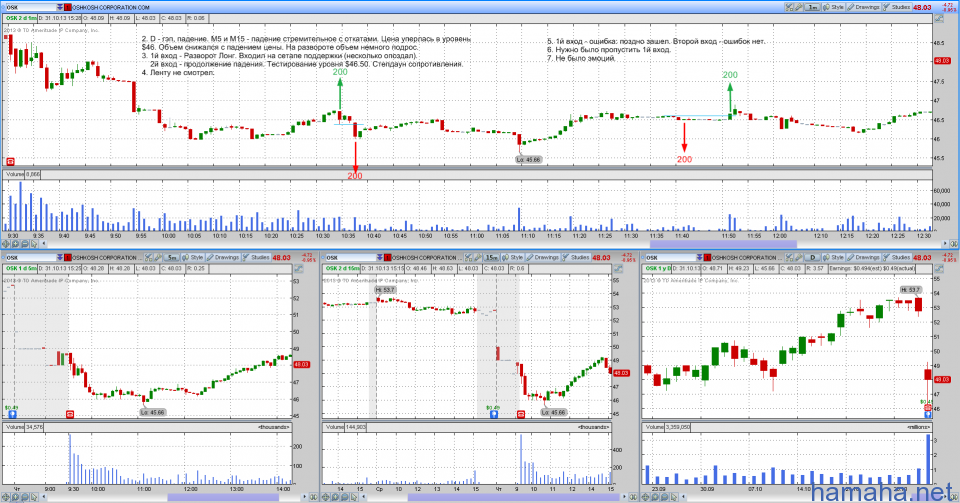Viewport: 960px width, 503px height.
Task: Select the pointer tool under the 1m chart
Action: point(34,244)
